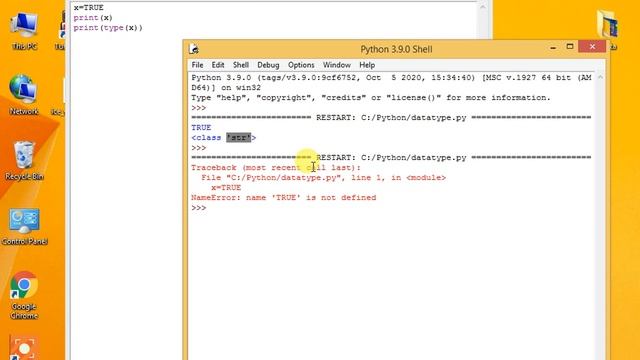Click 'Traceback (most recent call last):' line
640x360 pixels.
[276, 168]
